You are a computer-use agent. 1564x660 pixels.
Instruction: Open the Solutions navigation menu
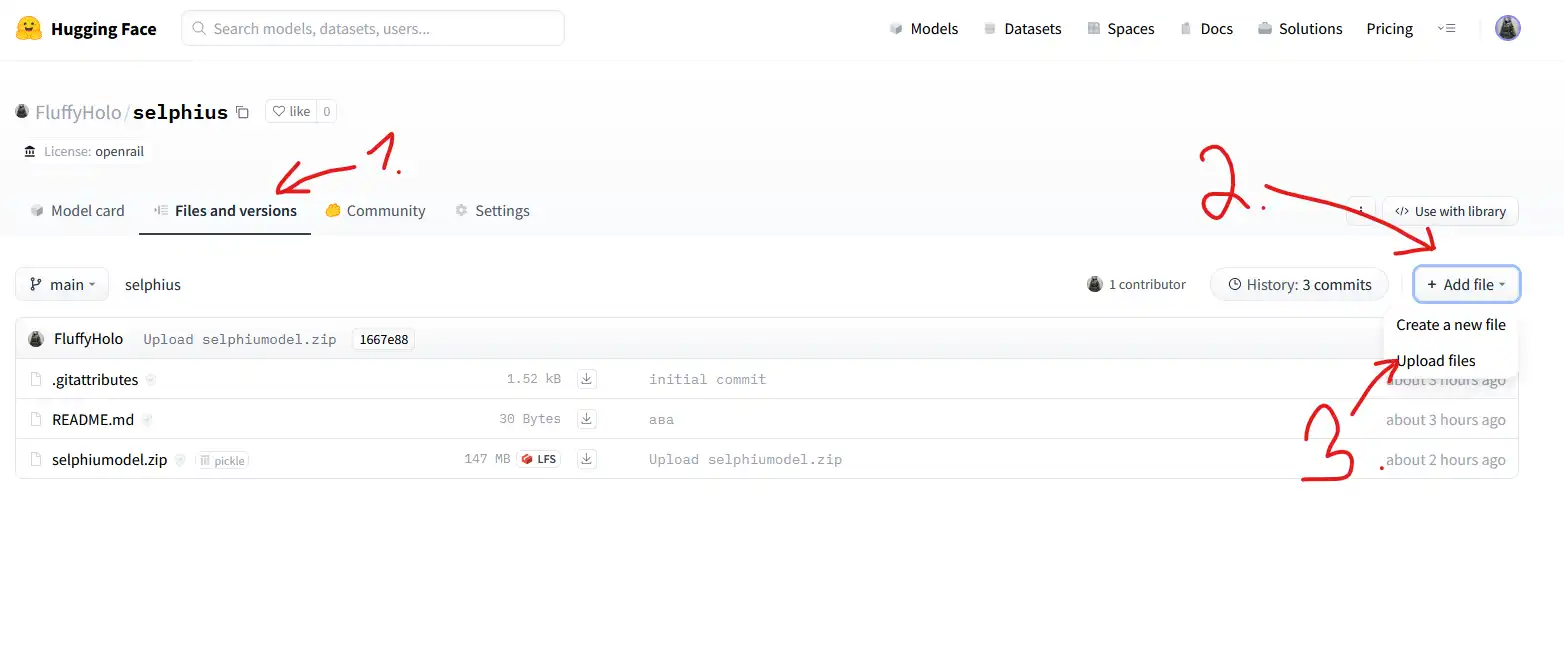click(1300, 28)
